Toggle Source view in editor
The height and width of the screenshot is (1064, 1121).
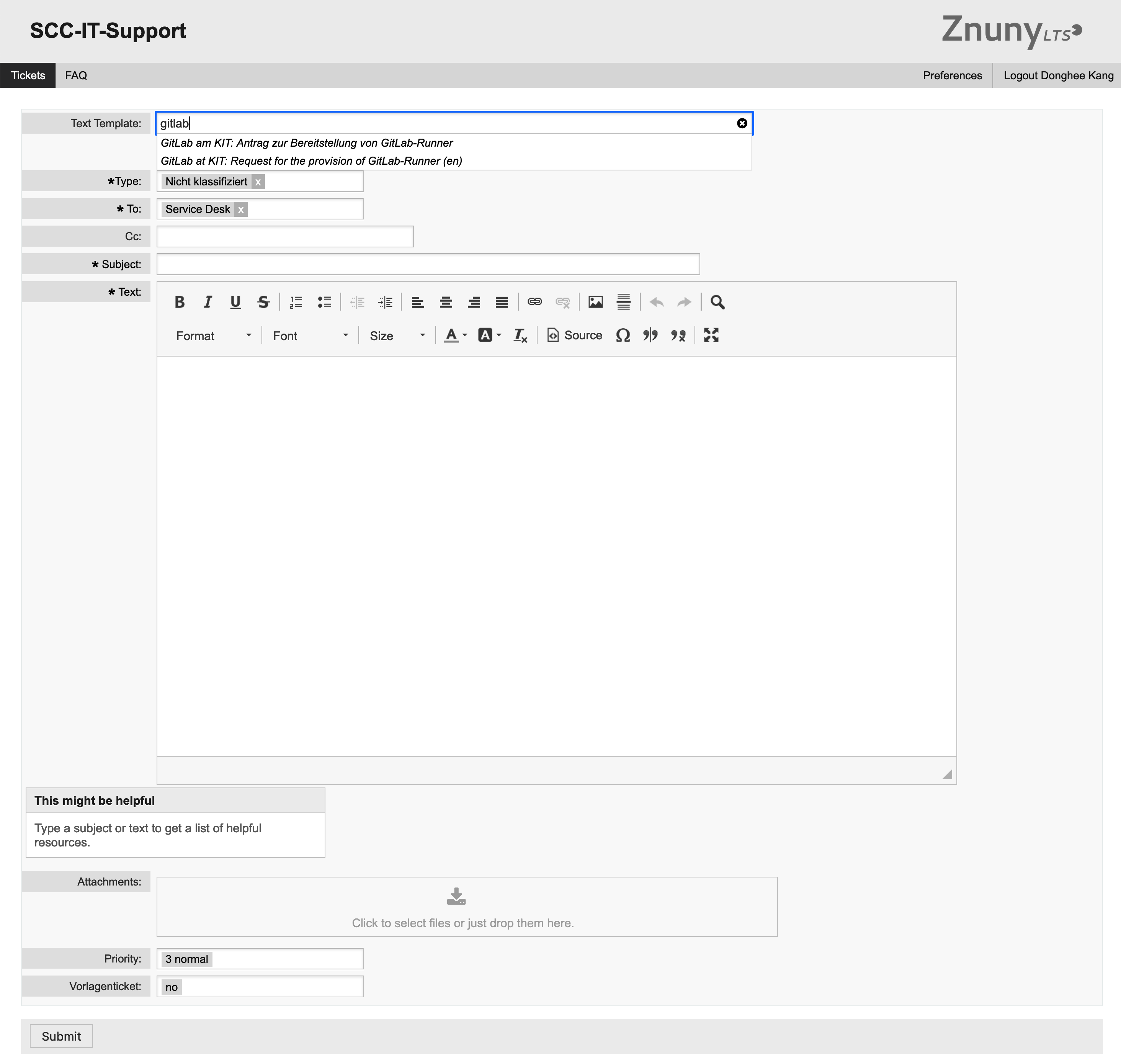[x=574, y=335]
